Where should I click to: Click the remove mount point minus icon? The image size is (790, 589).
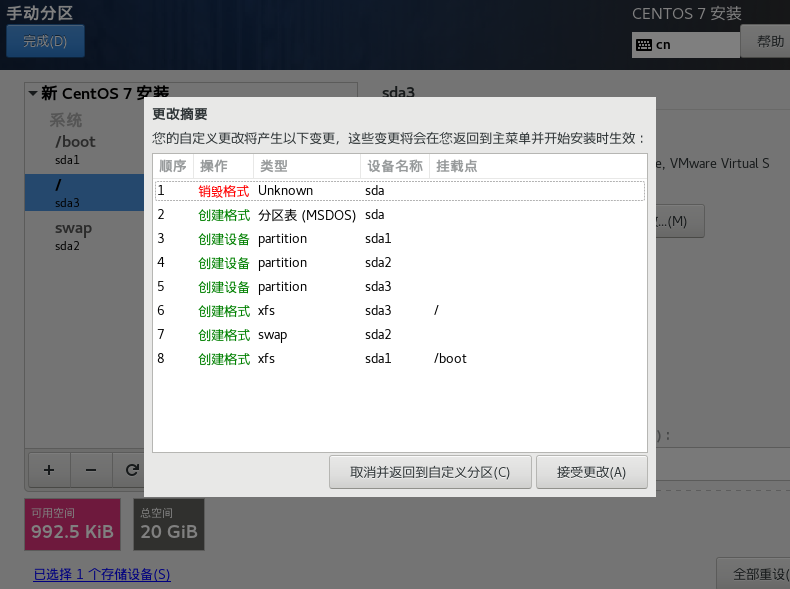[91, 470]
